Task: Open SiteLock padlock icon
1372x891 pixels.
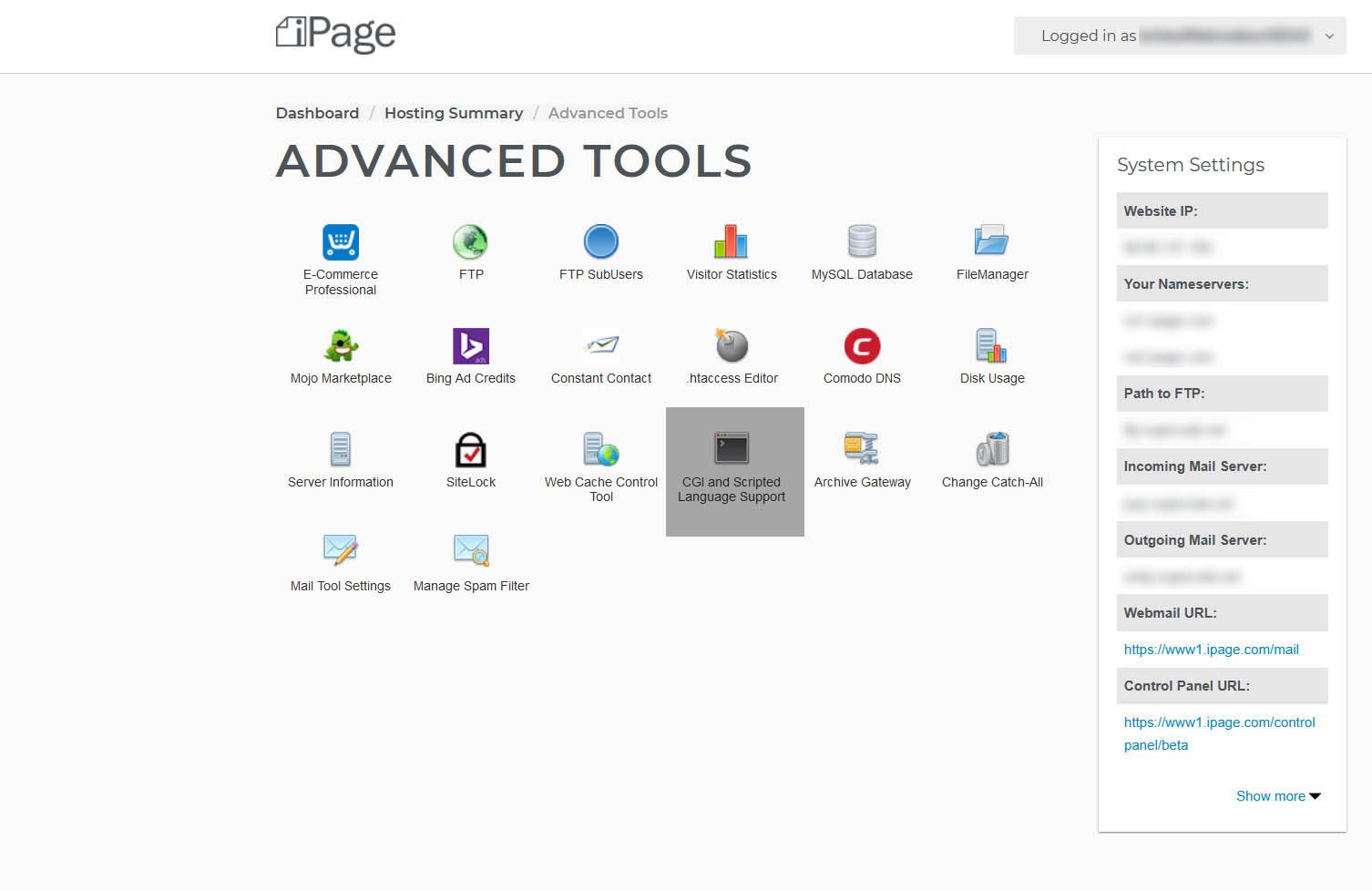Action: click(x=471, y=450)
